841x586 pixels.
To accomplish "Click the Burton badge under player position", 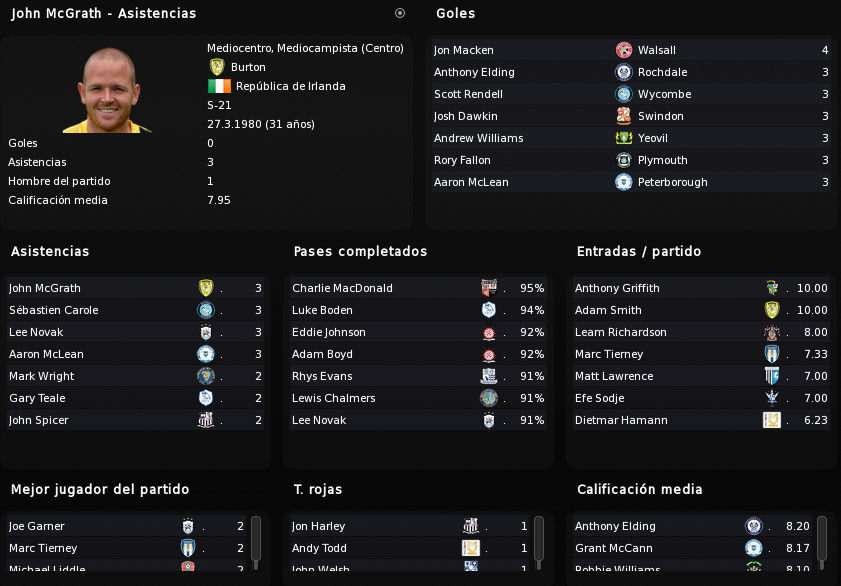I will click(x=217, y=67).
